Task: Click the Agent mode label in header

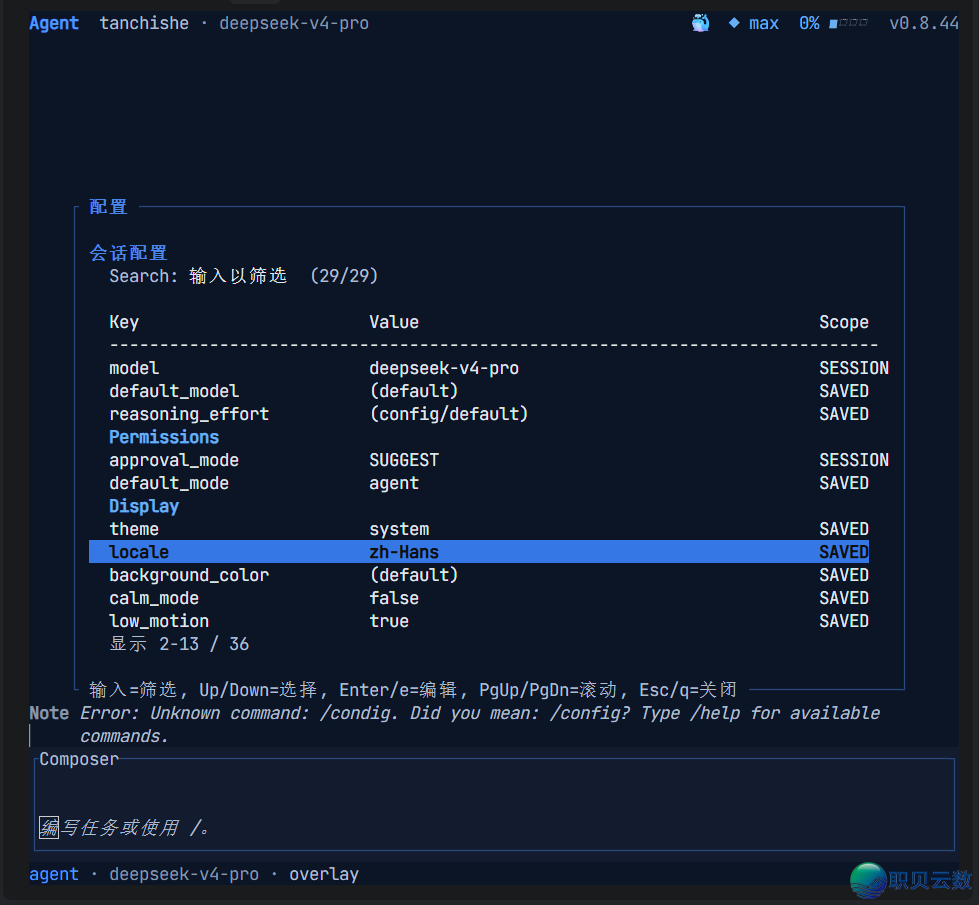Action: tap(54, 23)
